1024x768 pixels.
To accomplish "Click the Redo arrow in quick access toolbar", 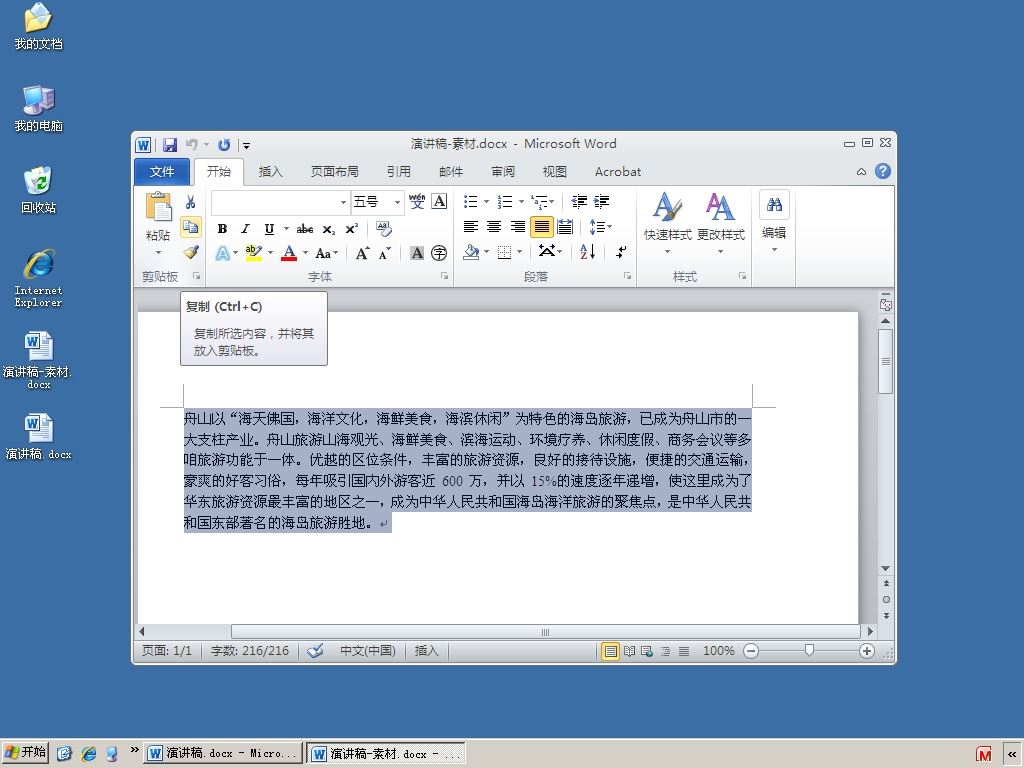I will [224, 144].
